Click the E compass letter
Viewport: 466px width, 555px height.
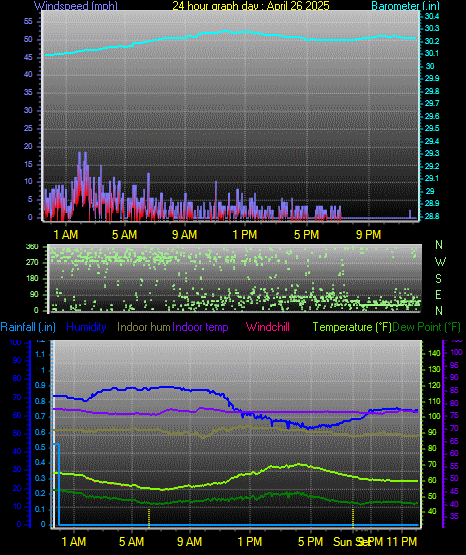pos(438,294)
